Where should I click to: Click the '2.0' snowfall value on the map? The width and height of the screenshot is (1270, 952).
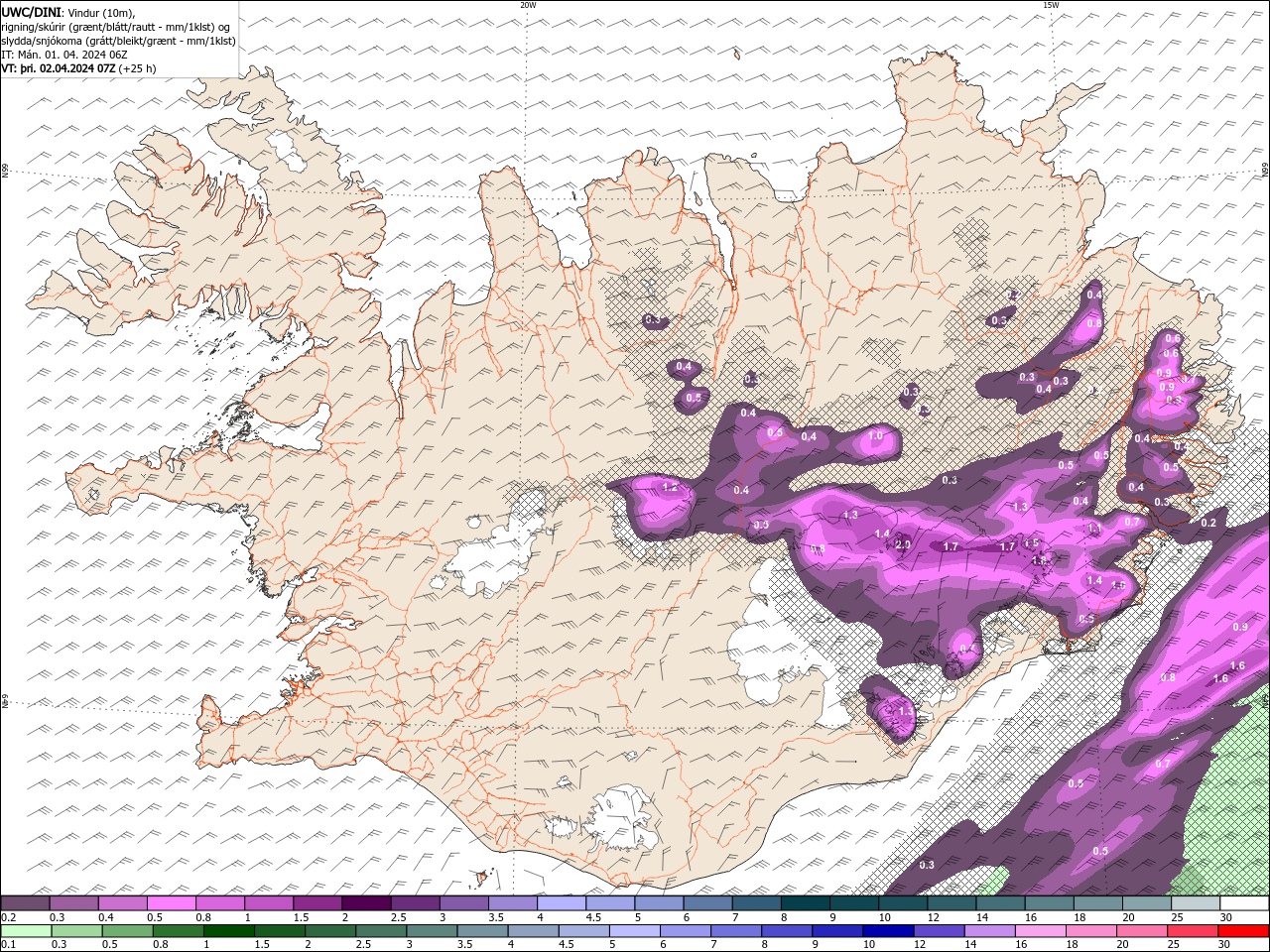click(903, 544)
